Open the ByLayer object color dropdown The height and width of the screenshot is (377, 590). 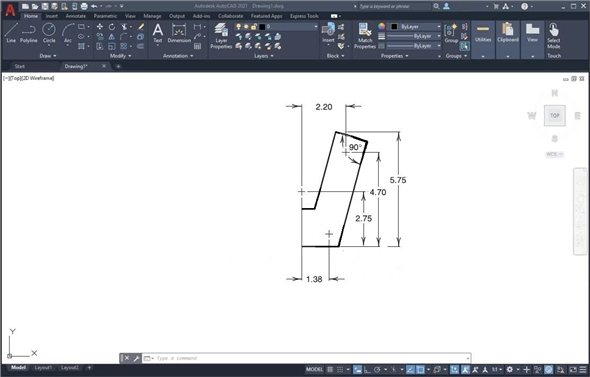tap(415, 27)
